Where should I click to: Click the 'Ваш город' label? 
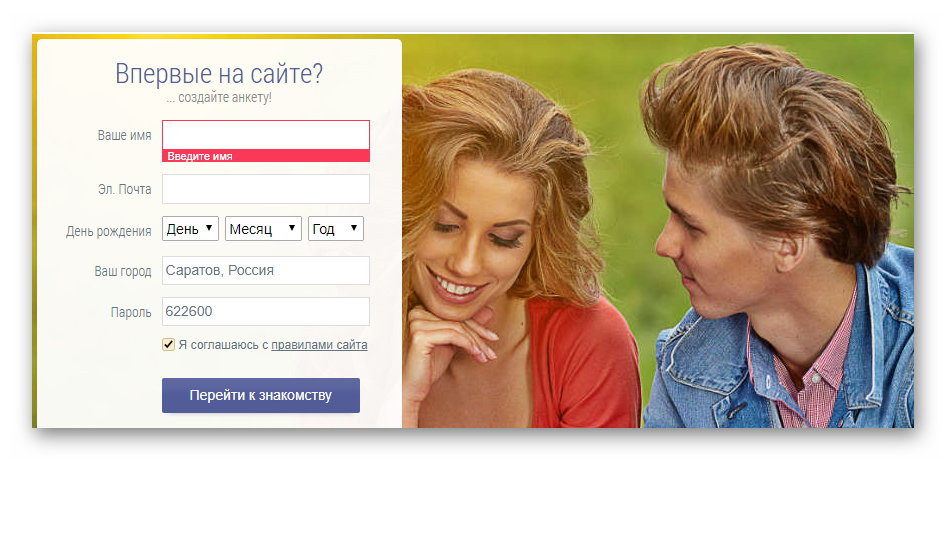[x=122, y=271]
